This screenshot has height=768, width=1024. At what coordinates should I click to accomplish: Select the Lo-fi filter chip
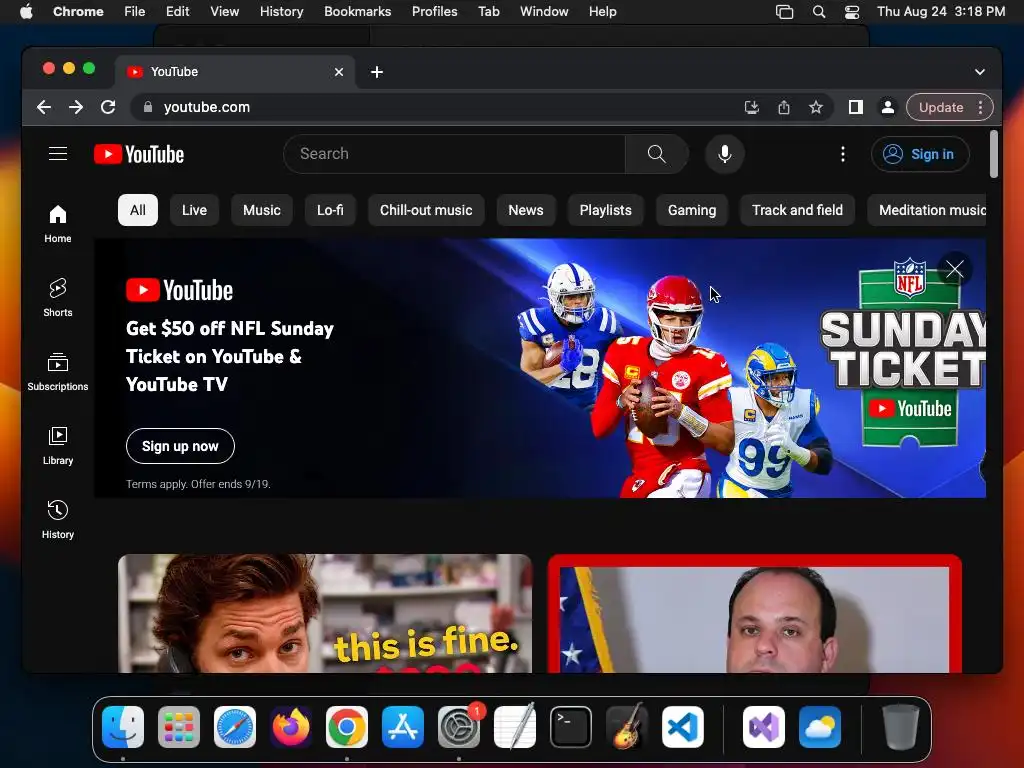click(x=330, y=210)
